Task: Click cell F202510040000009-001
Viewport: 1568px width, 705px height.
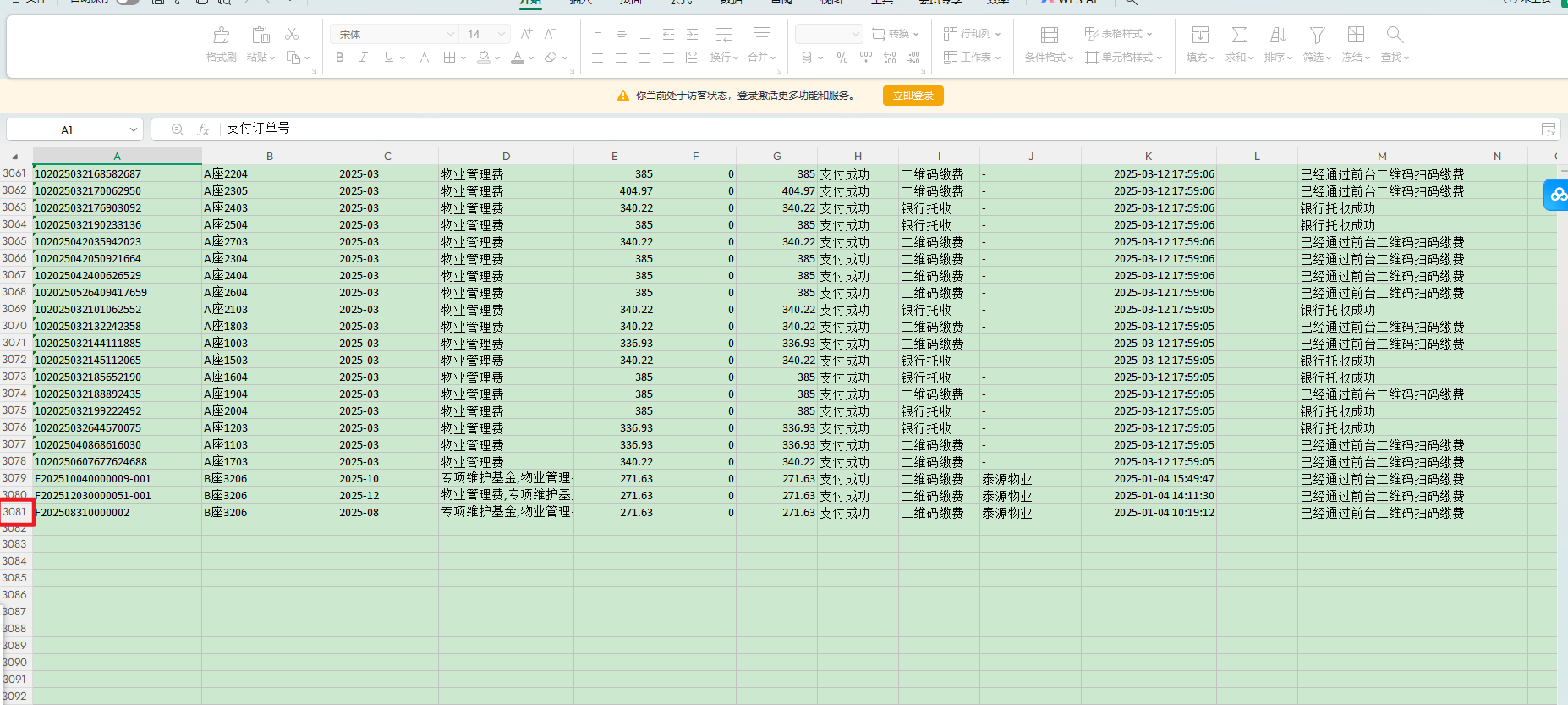Action: pos(117,478)
